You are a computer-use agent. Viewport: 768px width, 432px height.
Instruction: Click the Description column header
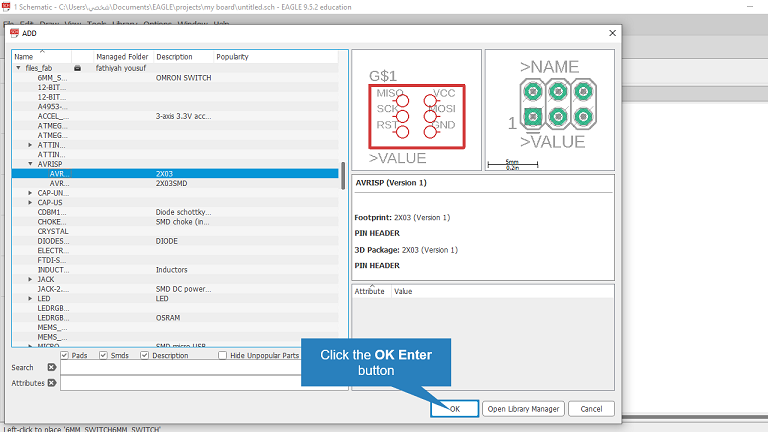[184, 57]
